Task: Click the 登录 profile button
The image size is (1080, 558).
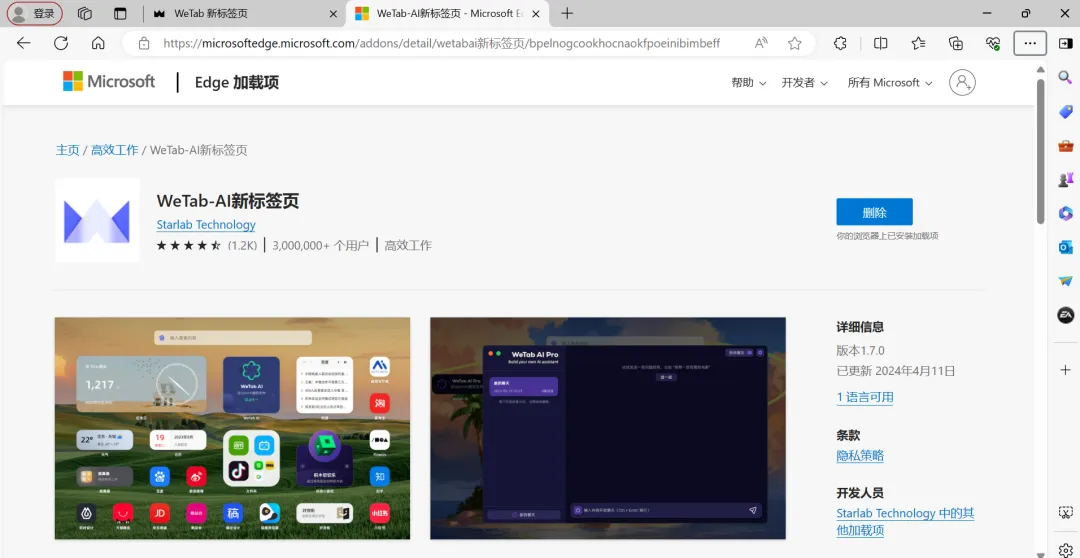Action: (x=34, y=13)
